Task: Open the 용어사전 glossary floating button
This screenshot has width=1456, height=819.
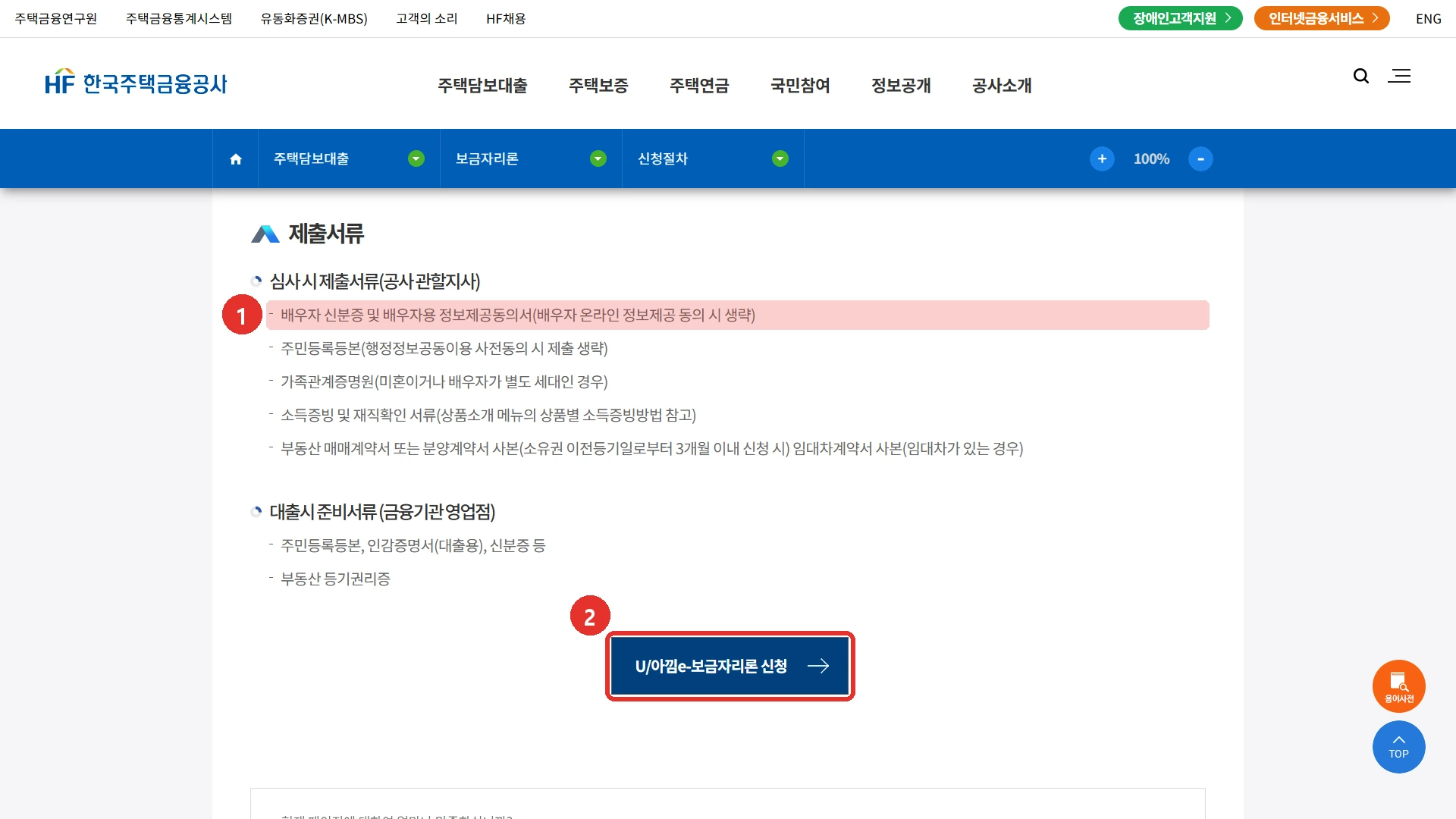Action: coord(1399,686)
